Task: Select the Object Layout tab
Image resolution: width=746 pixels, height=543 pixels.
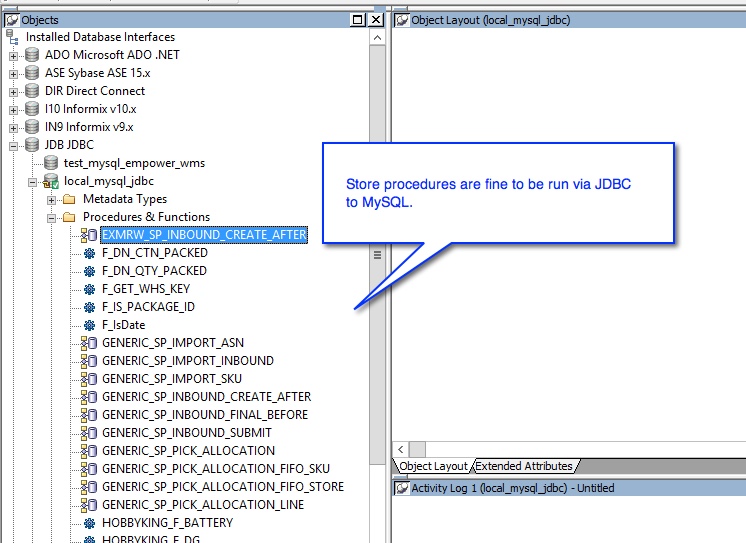Action: point(433,466)
